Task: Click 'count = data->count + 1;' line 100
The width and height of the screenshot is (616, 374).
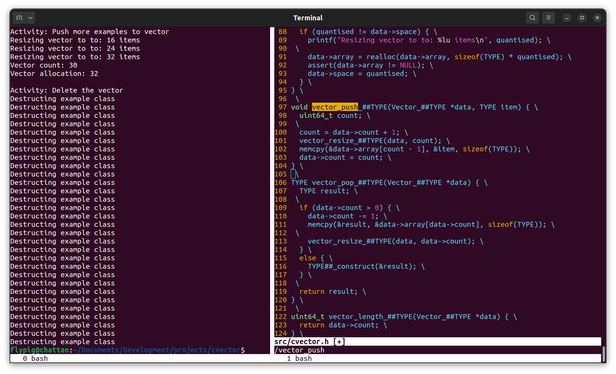Action: (x=349, y=132)
